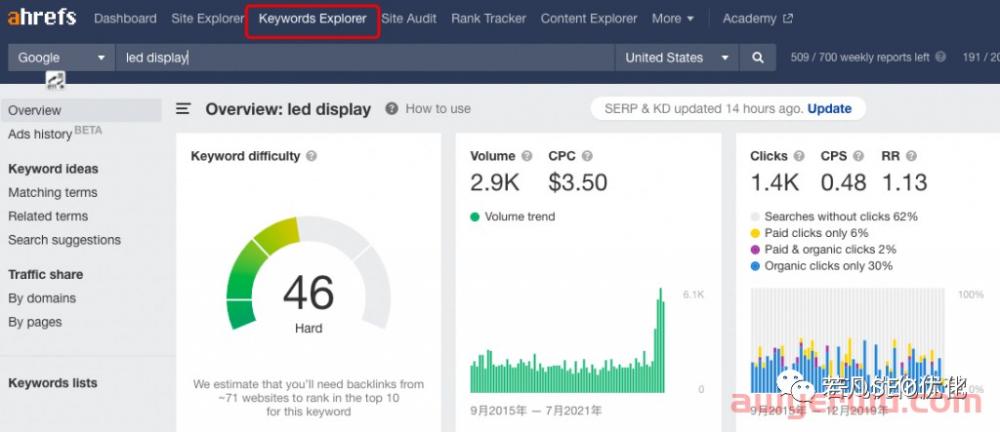This screenshot has height=432, width=1000.
Task: Click the 1.13 RR value
Action: click(904, 182)
